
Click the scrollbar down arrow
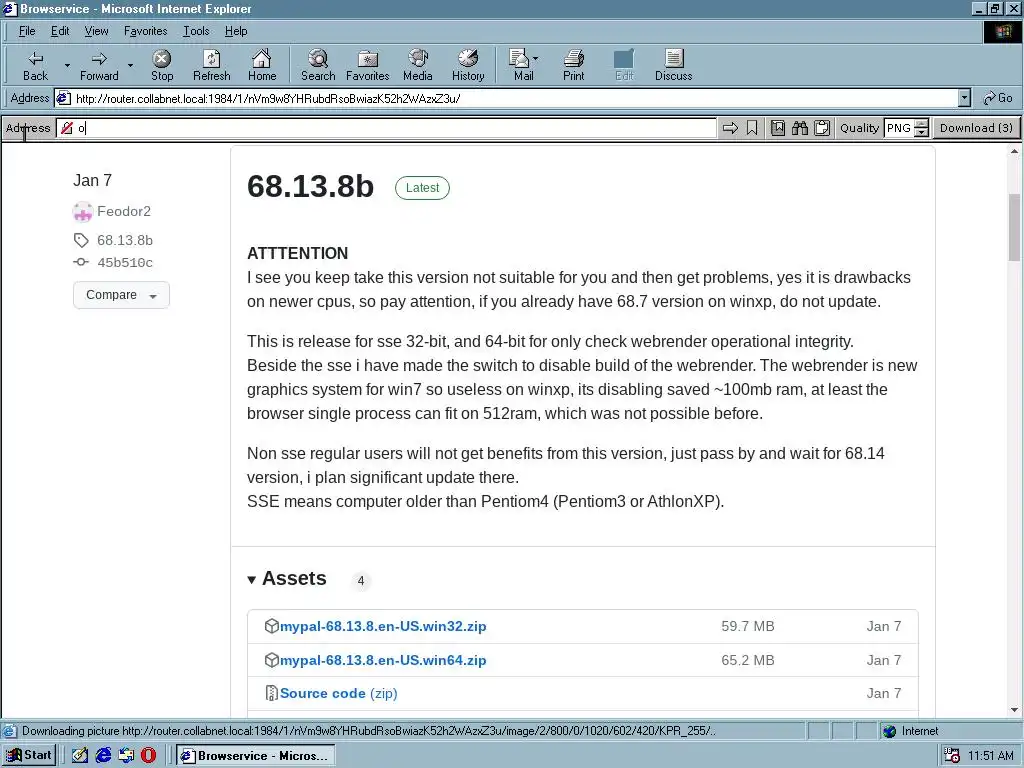click(x=1014, y=710)
